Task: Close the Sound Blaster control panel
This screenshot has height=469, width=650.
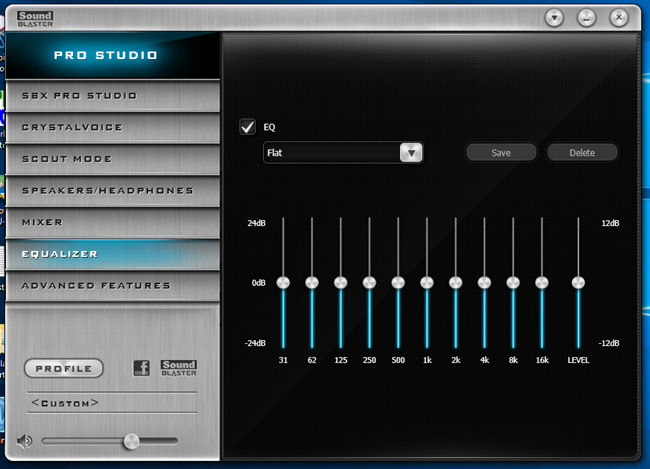Action: [619, 18]
